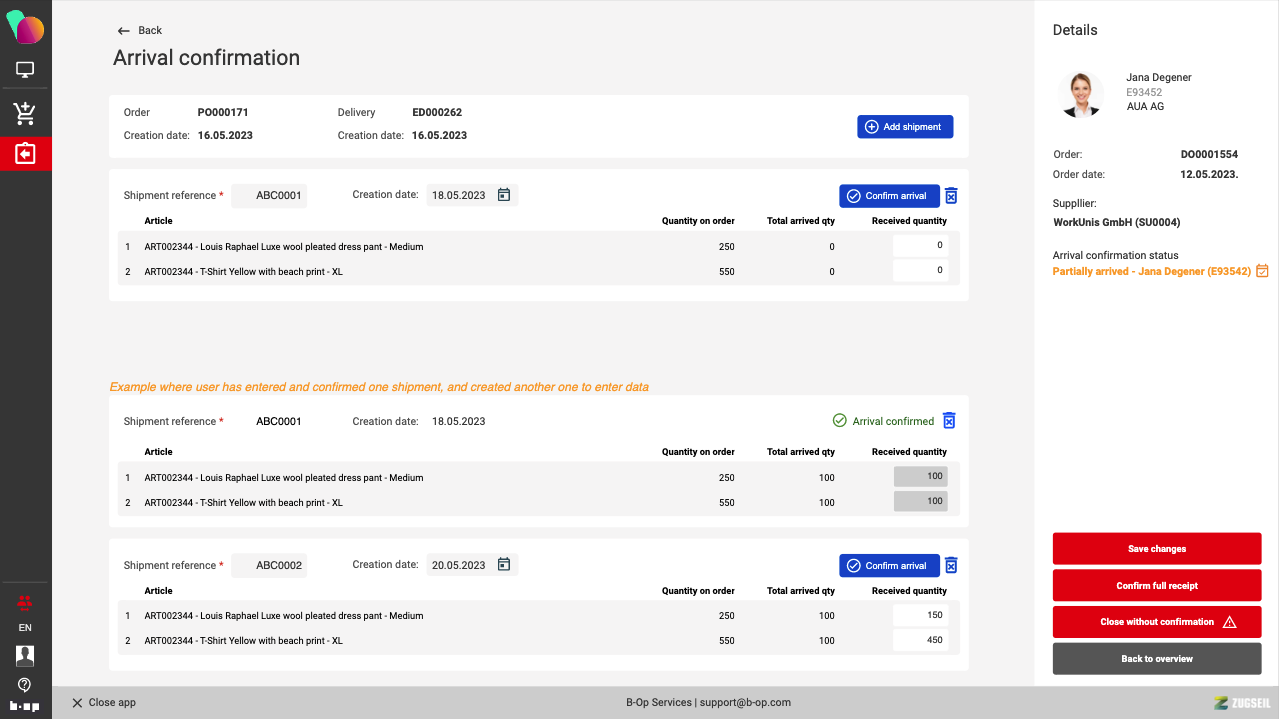Image resolution: width=1279 pixels, height=719 pixels.
Task: Edit received quantity field showing 450
Action: tap(920, 640)
